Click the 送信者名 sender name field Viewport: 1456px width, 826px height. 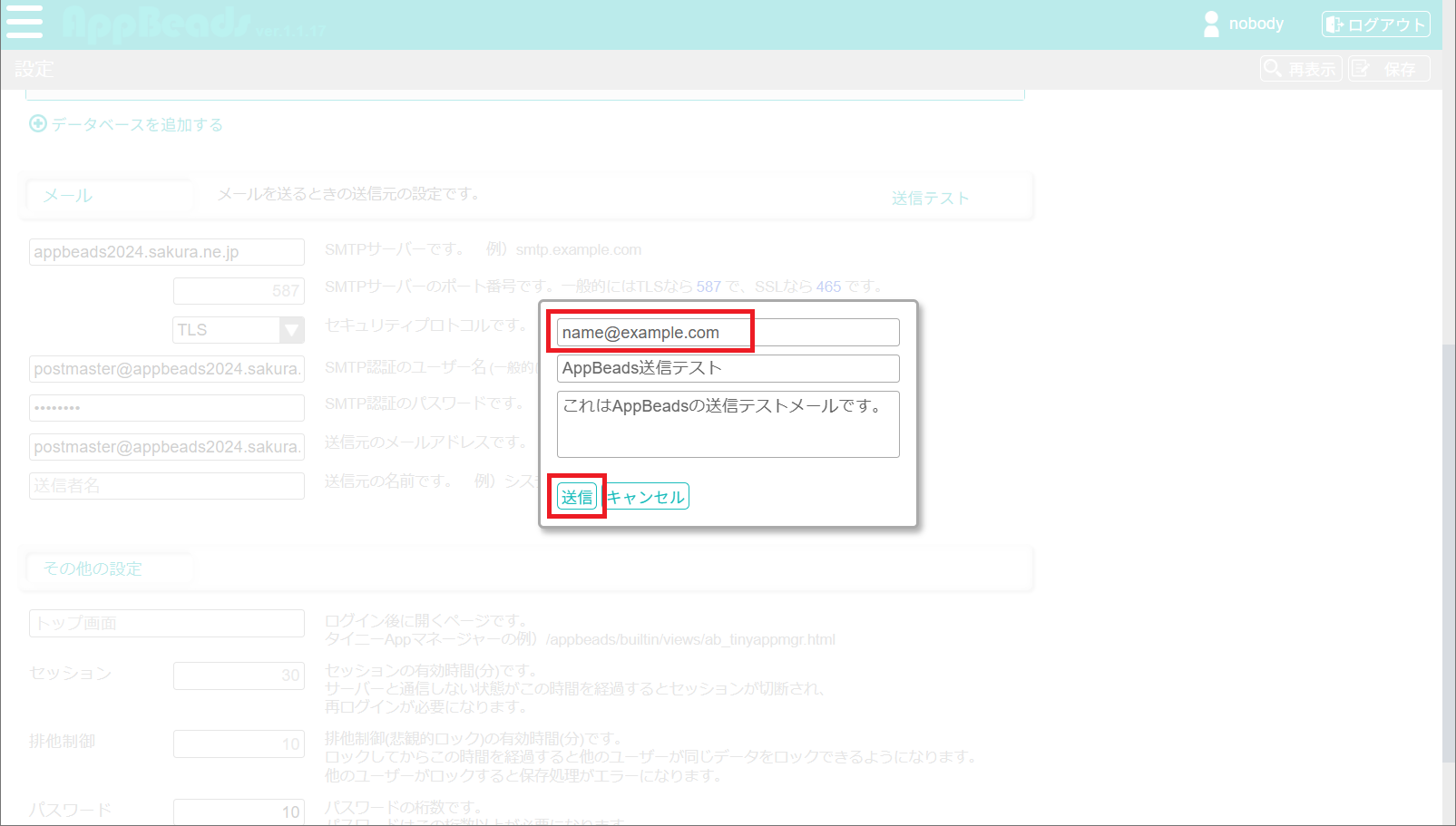click(x=167, y=486)
